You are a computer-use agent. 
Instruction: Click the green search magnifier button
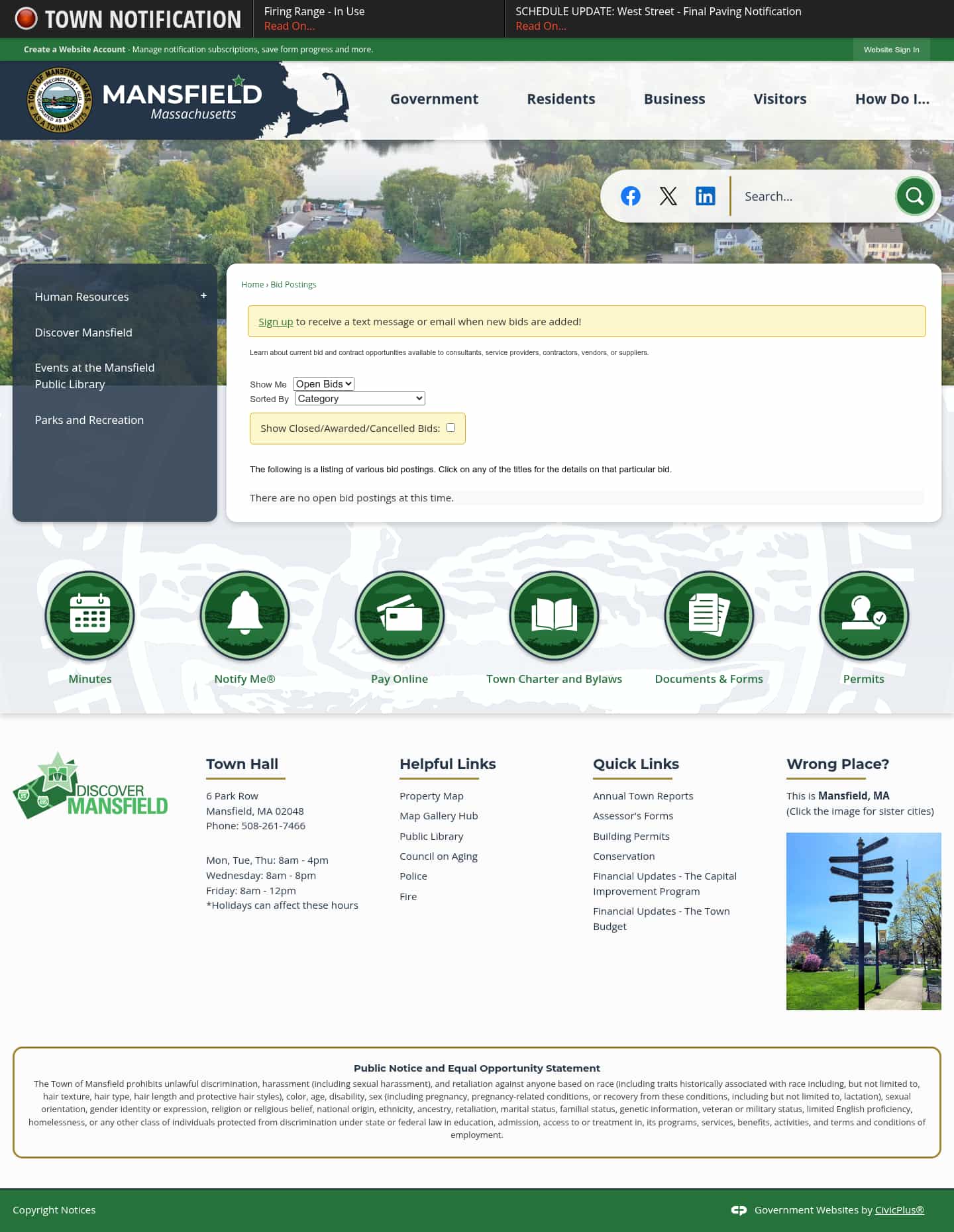pos(914,196)
